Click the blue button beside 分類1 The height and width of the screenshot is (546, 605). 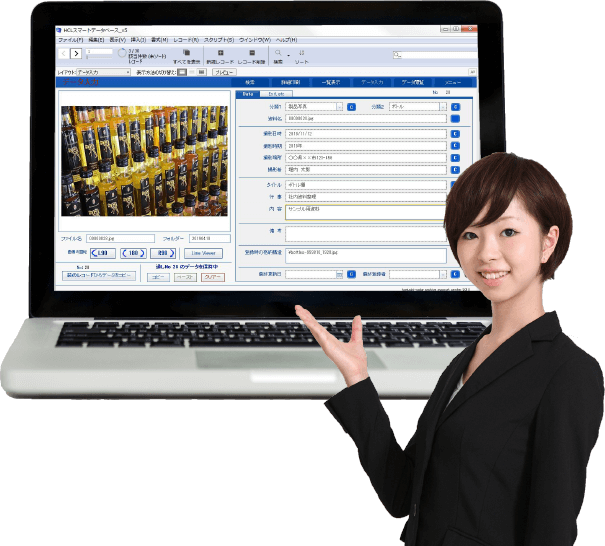(351, 107)
